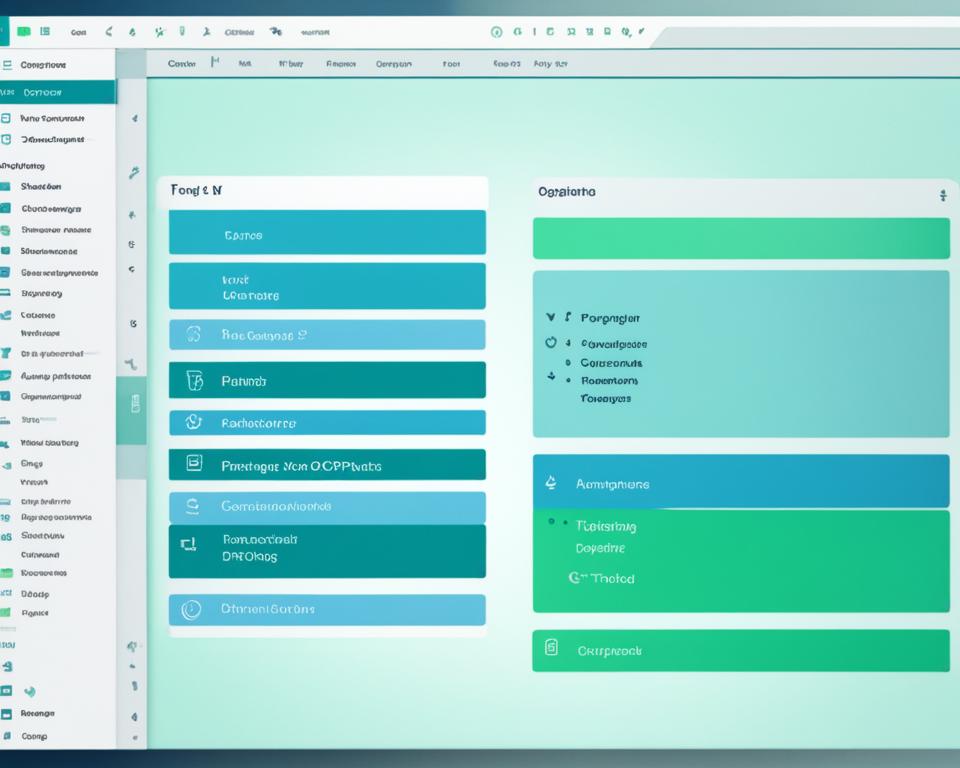Click the document icon beside Cnırpreock

coord(551,647)
